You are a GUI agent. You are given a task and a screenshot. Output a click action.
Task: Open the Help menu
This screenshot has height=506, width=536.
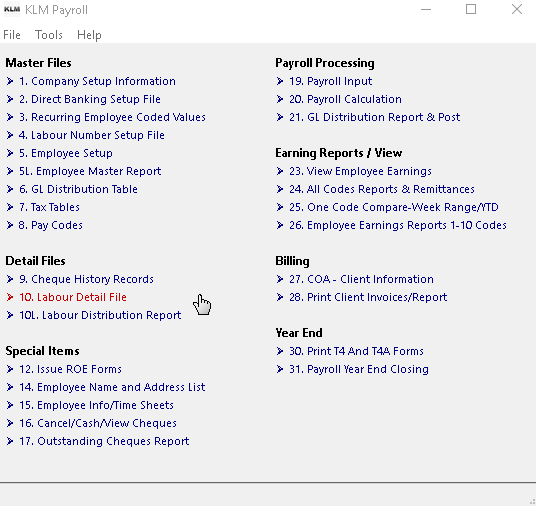click(89, 35)
